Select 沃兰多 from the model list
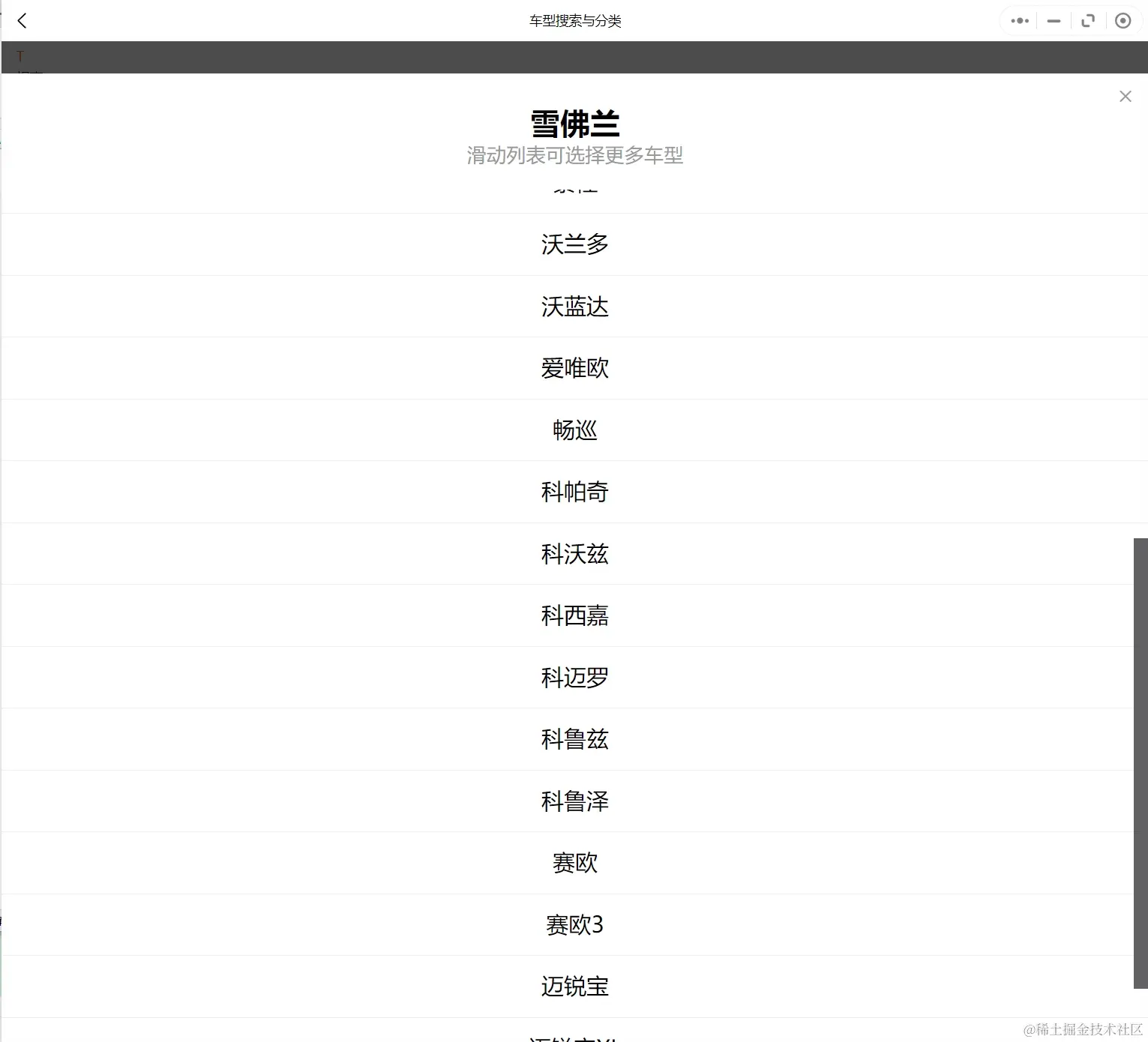This screenshot has height=1042, width=1148. tap(574, 244)
